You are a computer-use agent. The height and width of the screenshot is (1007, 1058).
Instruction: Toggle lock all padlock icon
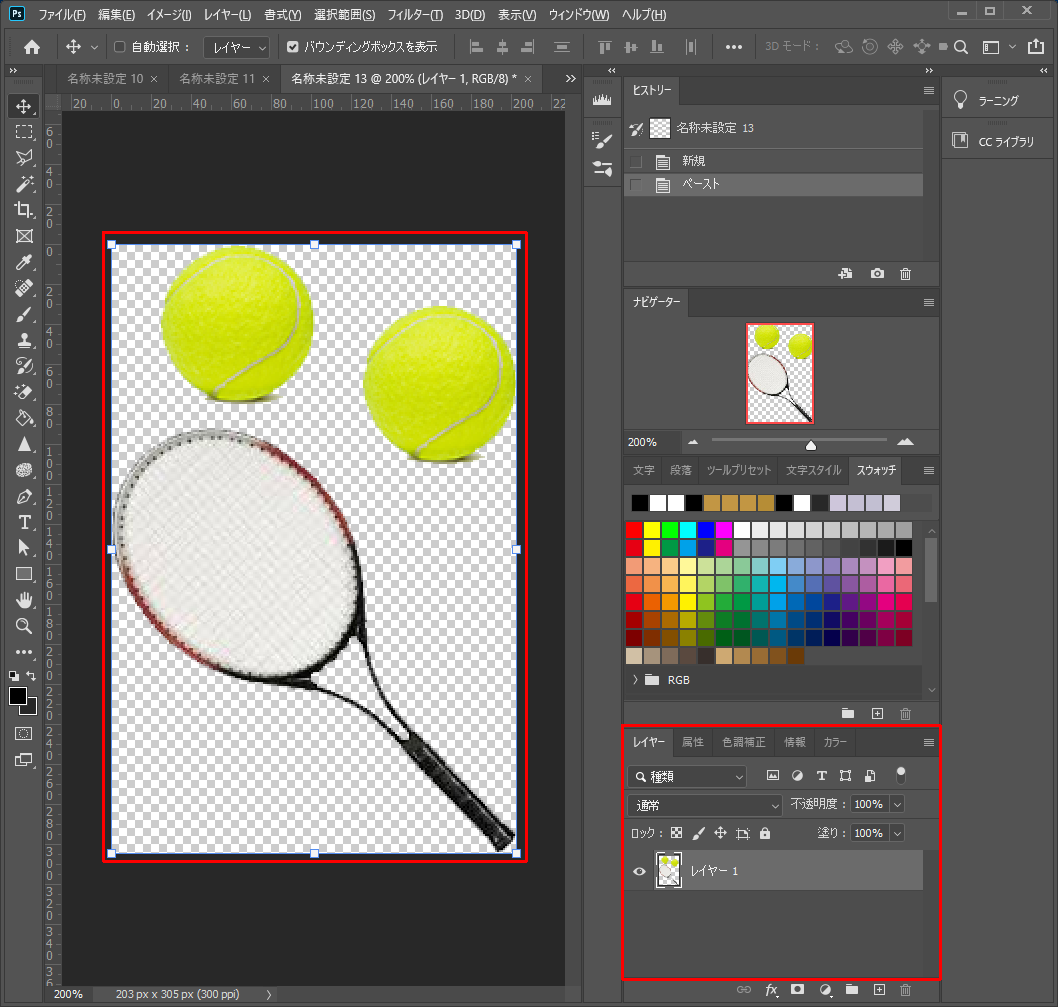coord(764,833)
